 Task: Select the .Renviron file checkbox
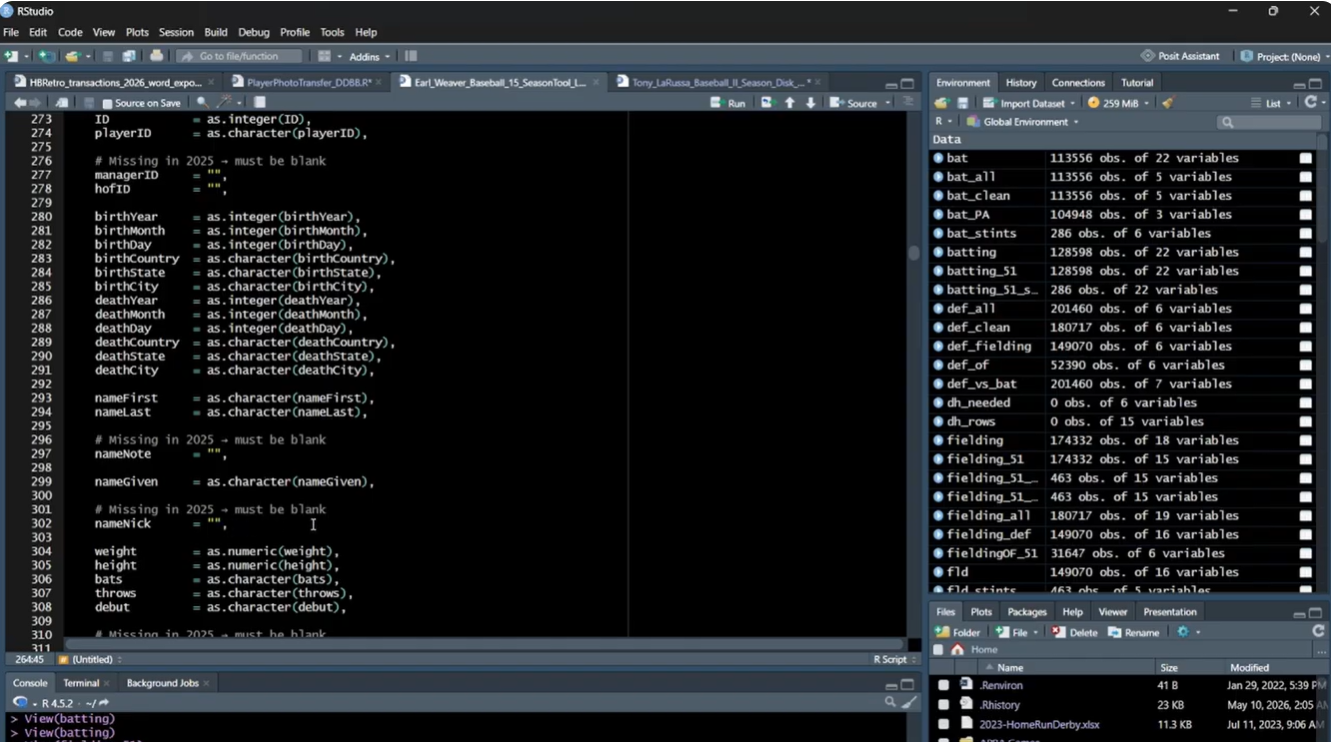pyautogui.click(x=943, y=685)
